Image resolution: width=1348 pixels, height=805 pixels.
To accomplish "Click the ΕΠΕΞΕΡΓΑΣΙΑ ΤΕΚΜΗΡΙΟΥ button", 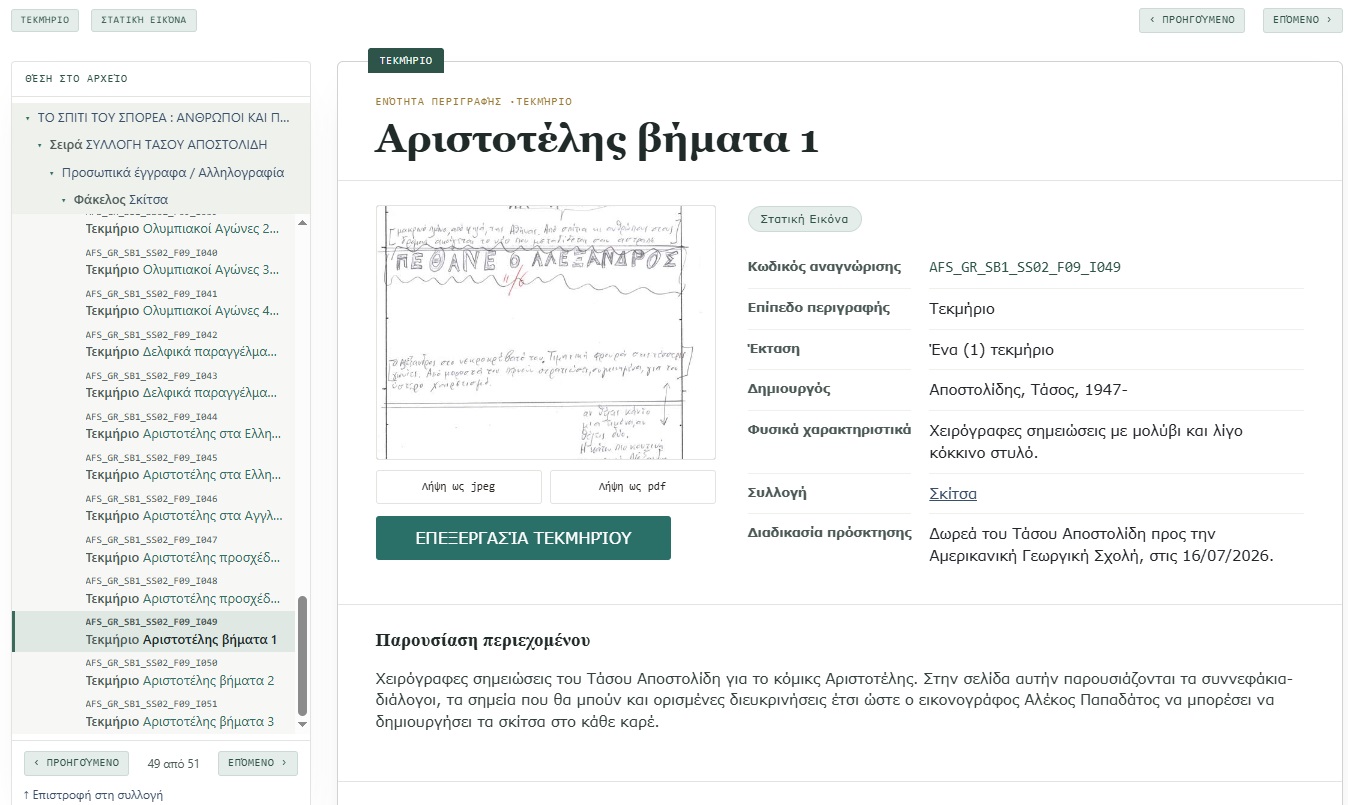I will [523, 538].
